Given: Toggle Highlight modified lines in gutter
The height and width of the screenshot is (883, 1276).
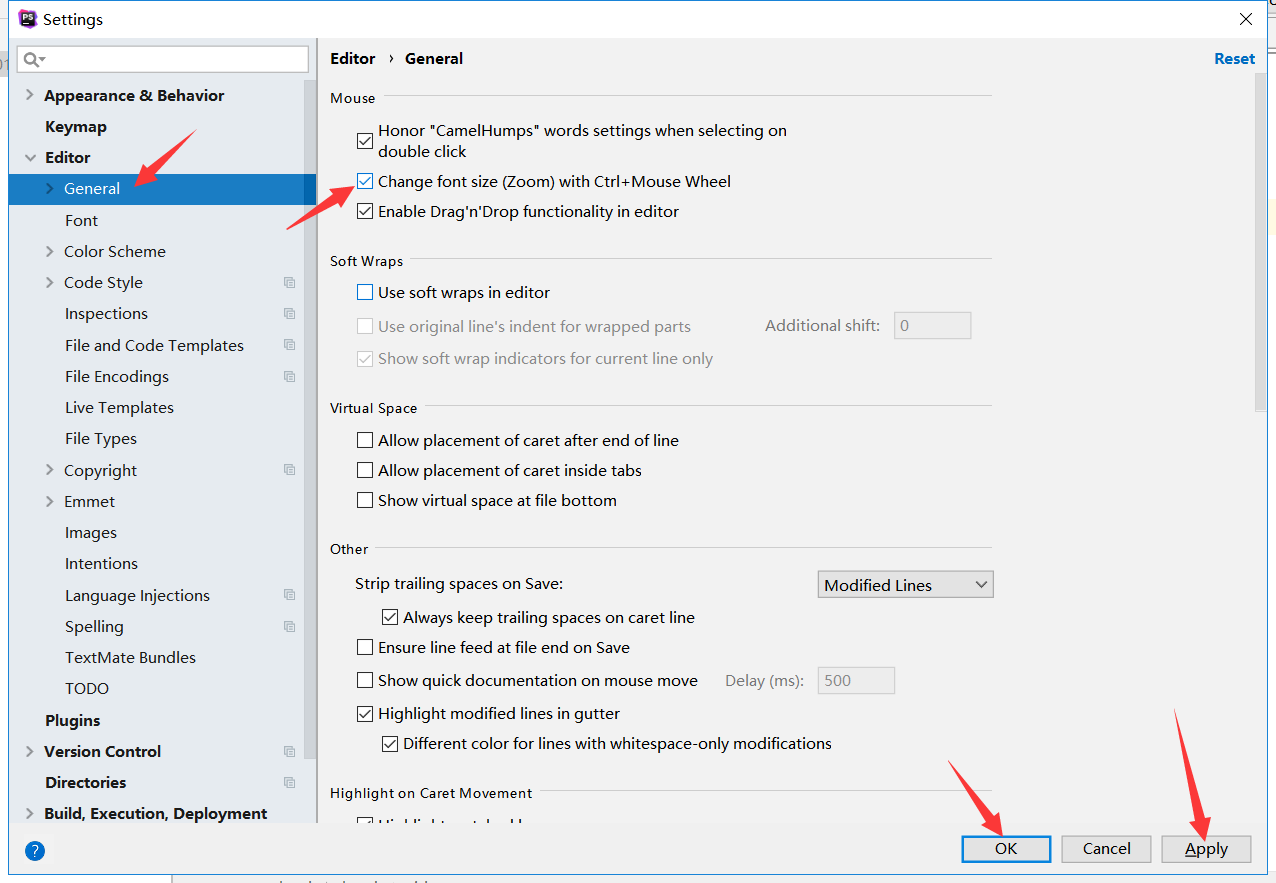Looking at the screenshot, I should click(x=365, y=714).
